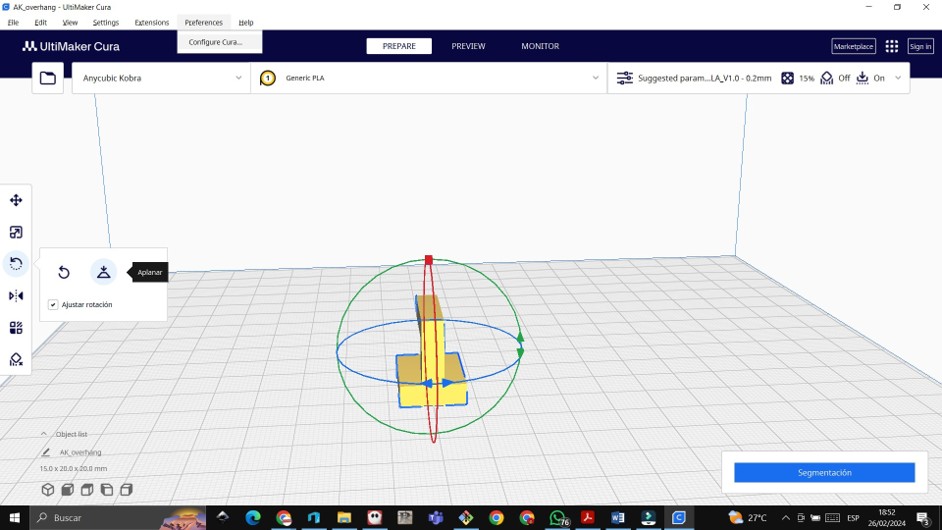Switch to right side view icon
Image resolution: width=942 pixels, height=530 pixels.
pos(126,490)
